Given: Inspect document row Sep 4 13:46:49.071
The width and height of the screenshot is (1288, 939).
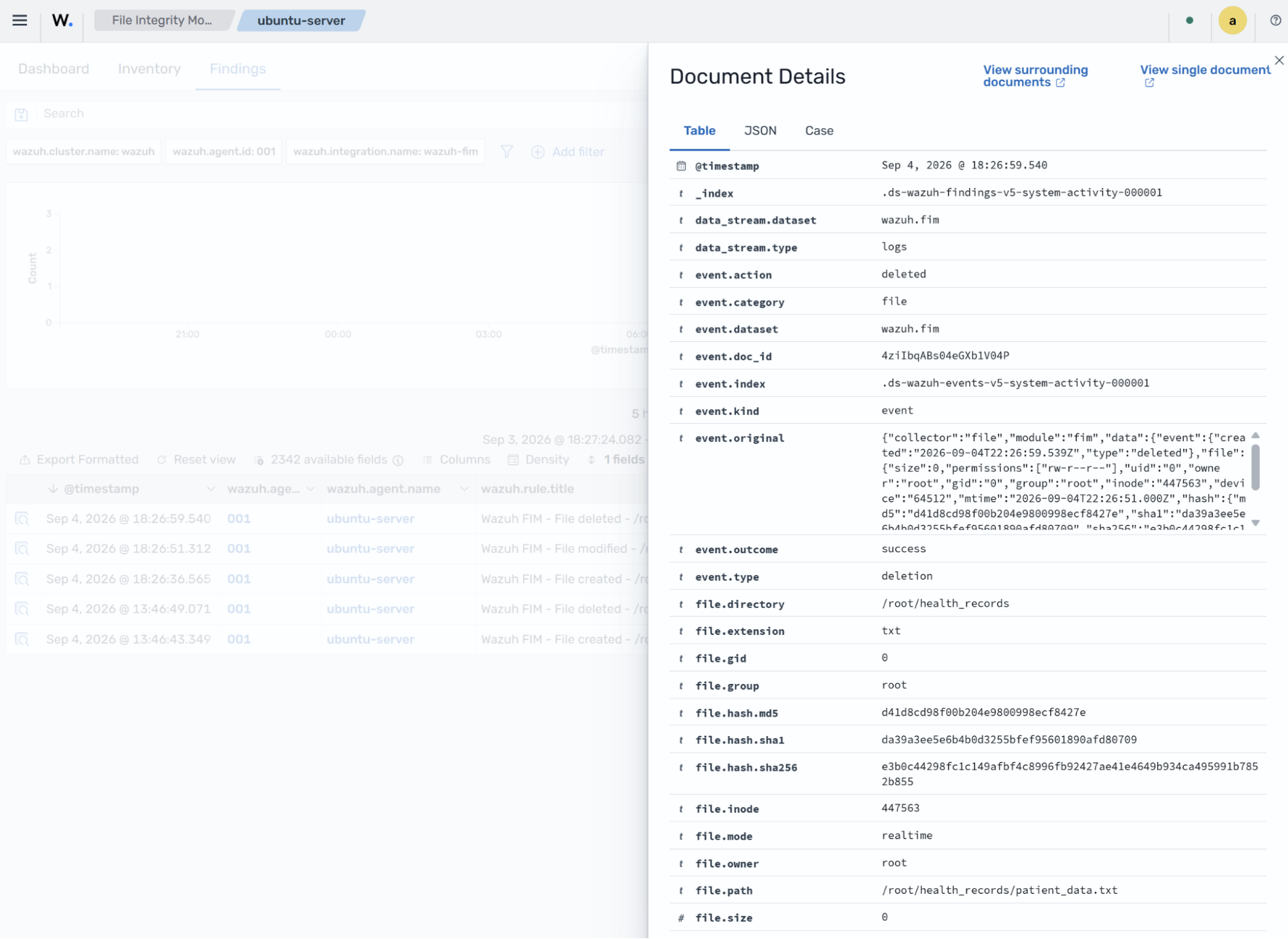Looking at the screenshot, I should [22, 609].
